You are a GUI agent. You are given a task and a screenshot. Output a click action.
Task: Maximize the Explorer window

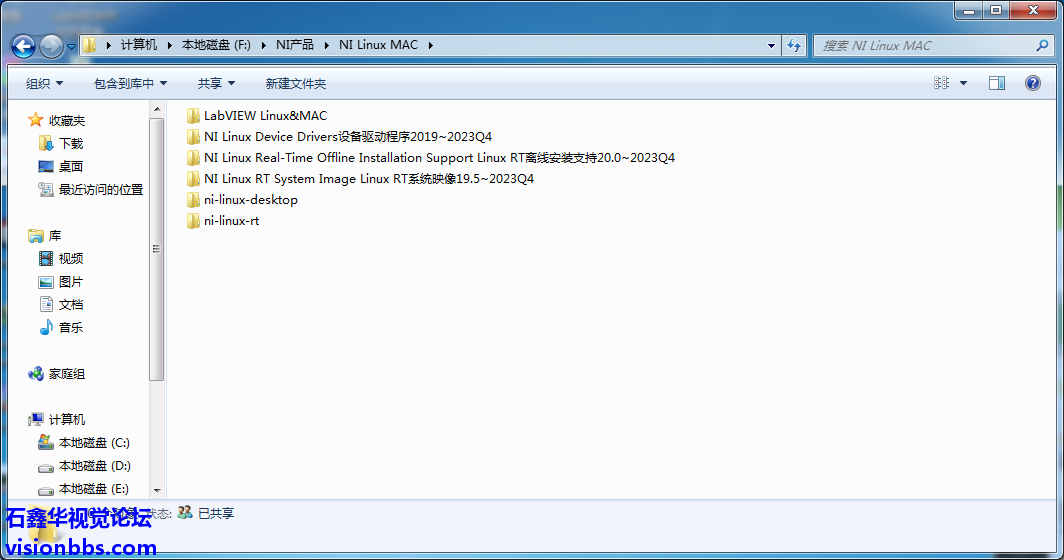tap(995, 10)
